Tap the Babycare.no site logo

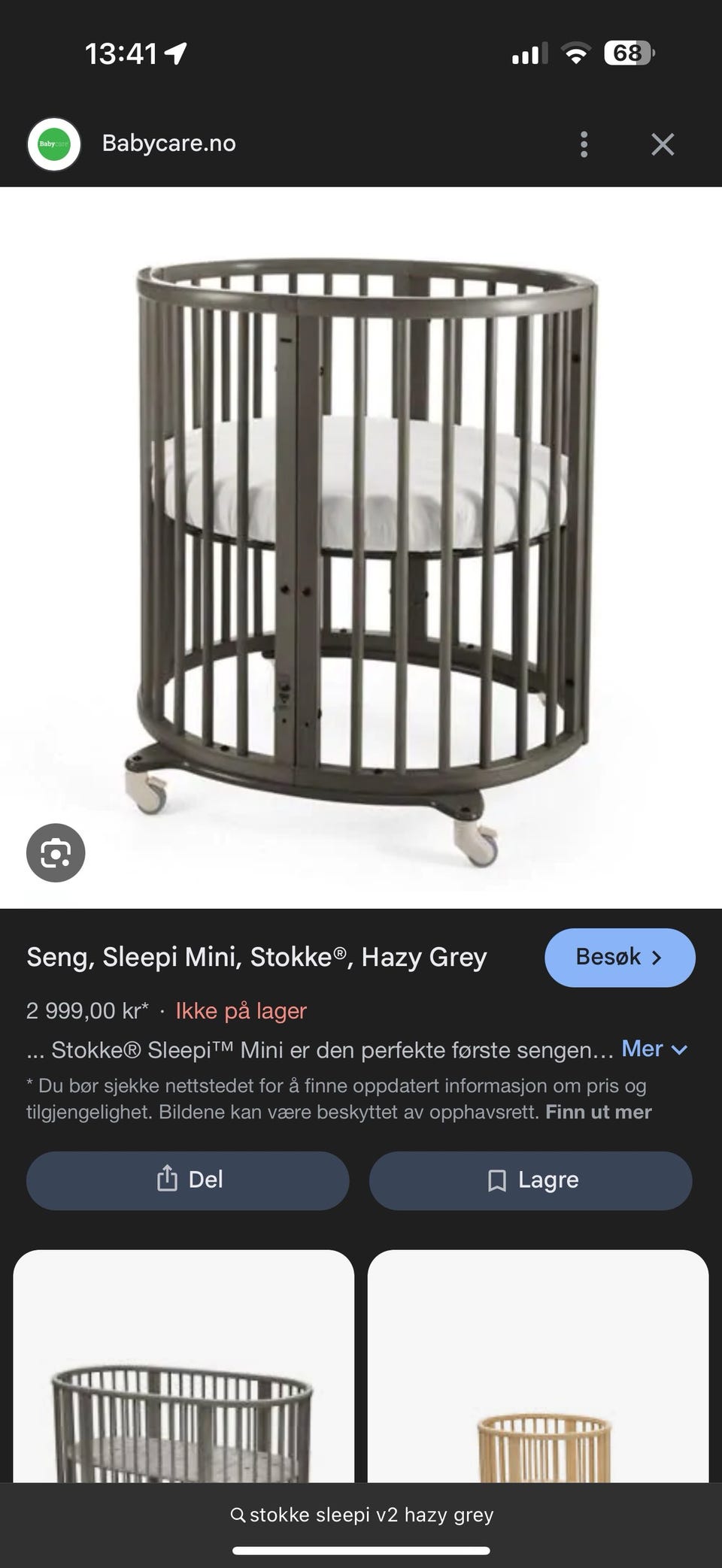click(53, 144)
